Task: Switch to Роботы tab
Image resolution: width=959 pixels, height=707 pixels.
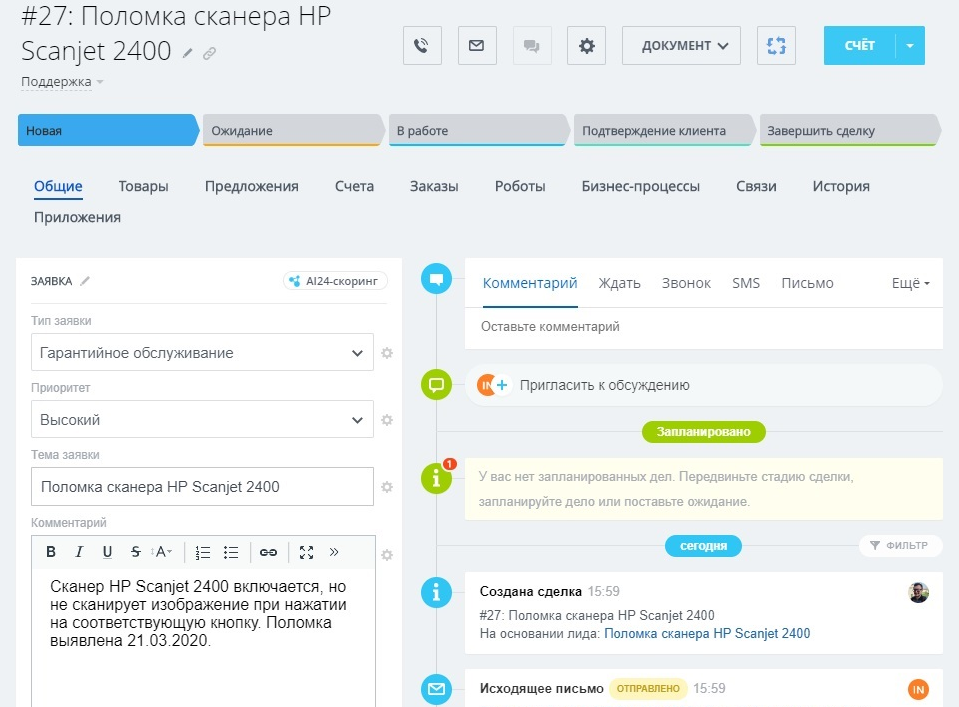Action: coord(520,187)
